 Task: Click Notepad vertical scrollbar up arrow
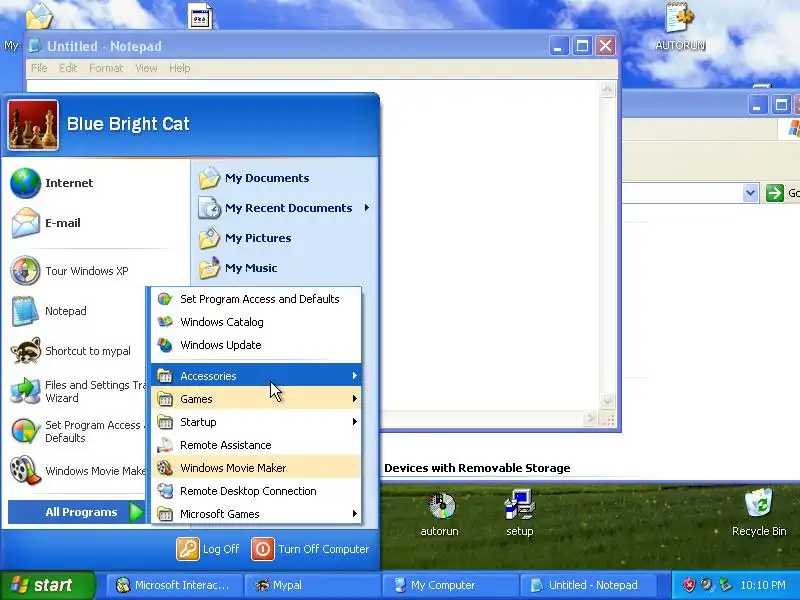click(x=607, y=90)
